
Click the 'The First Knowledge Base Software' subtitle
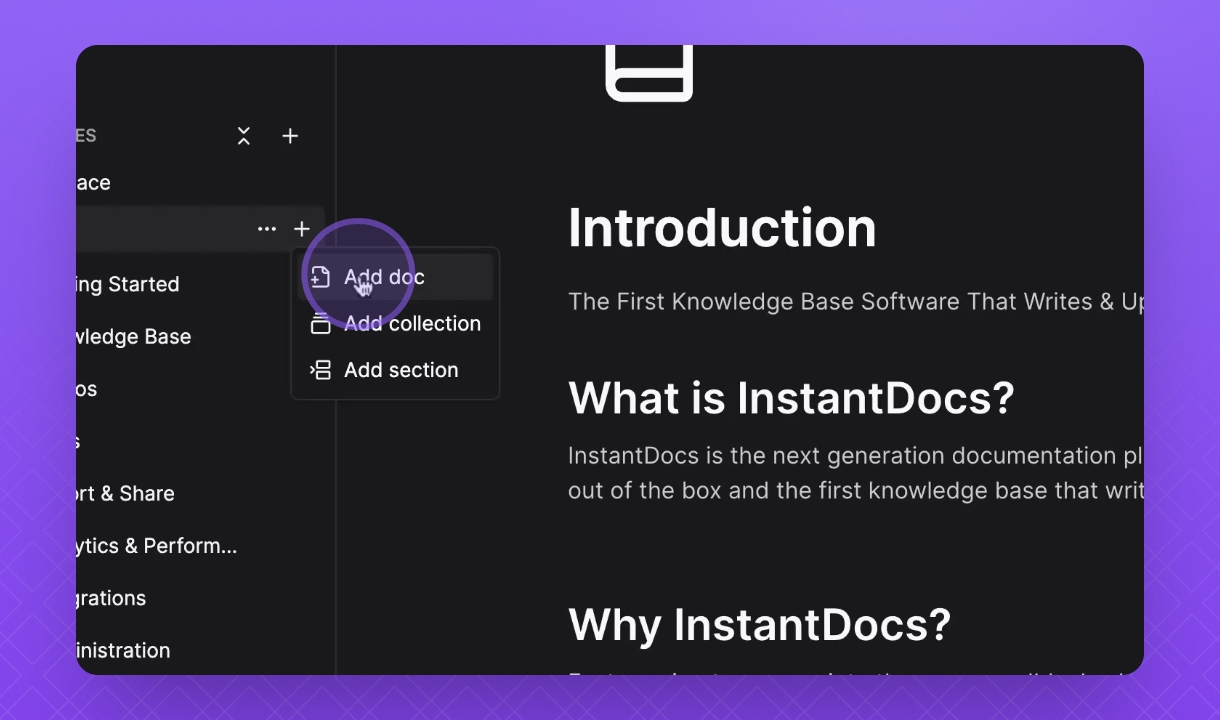[856, 302]
